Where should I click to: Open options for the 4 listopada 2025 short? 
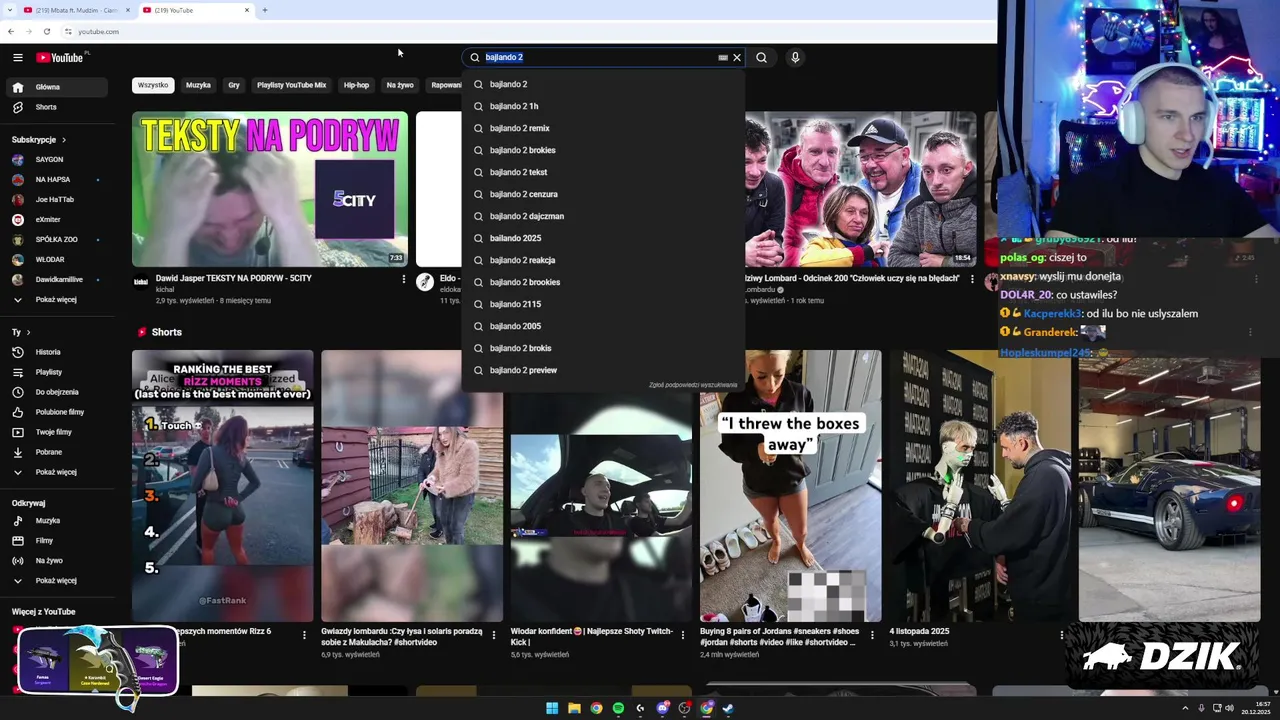1062,635
